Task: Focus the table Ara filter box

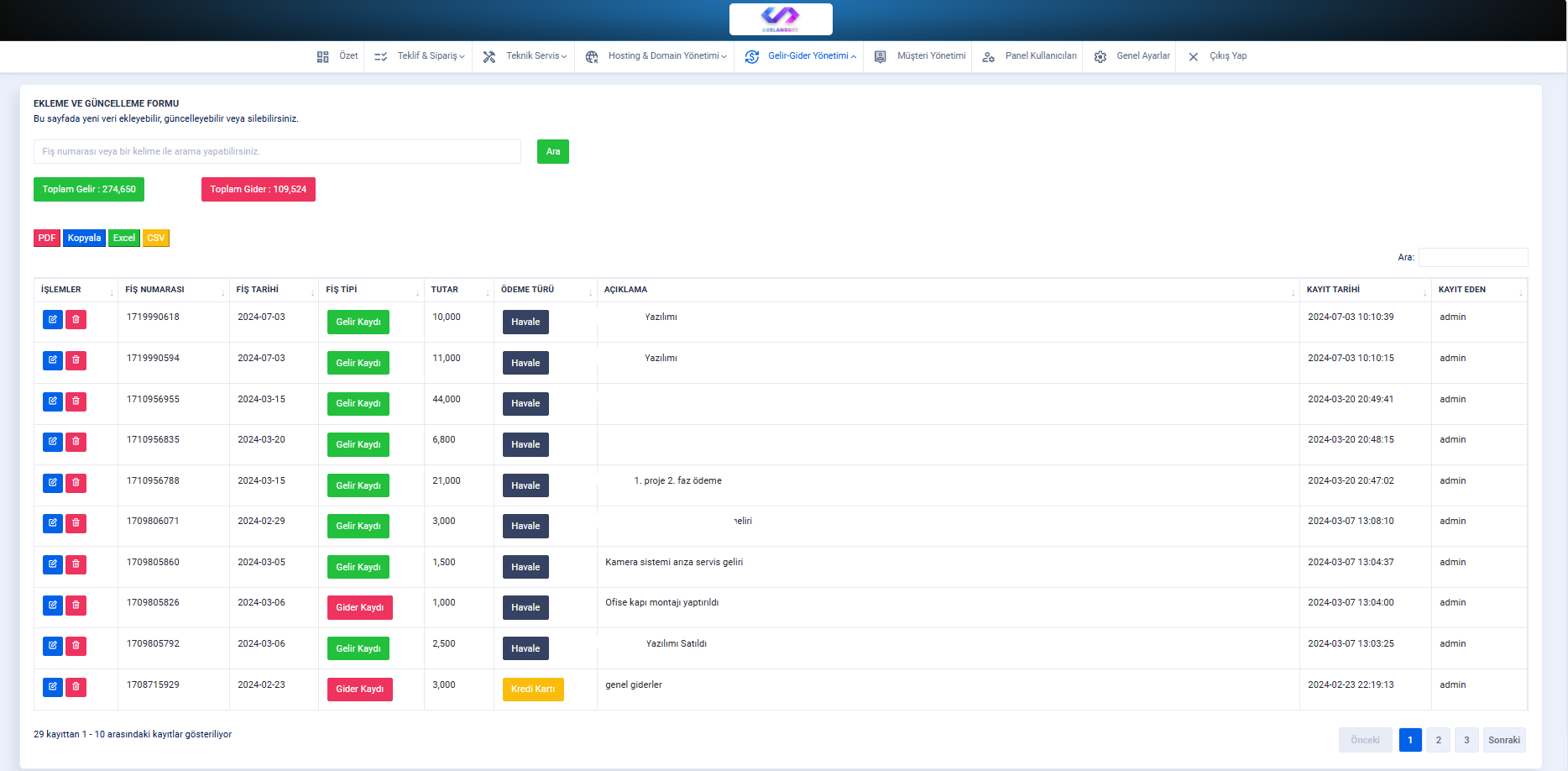Action: pyautogui.click(x=1473, y=258)
